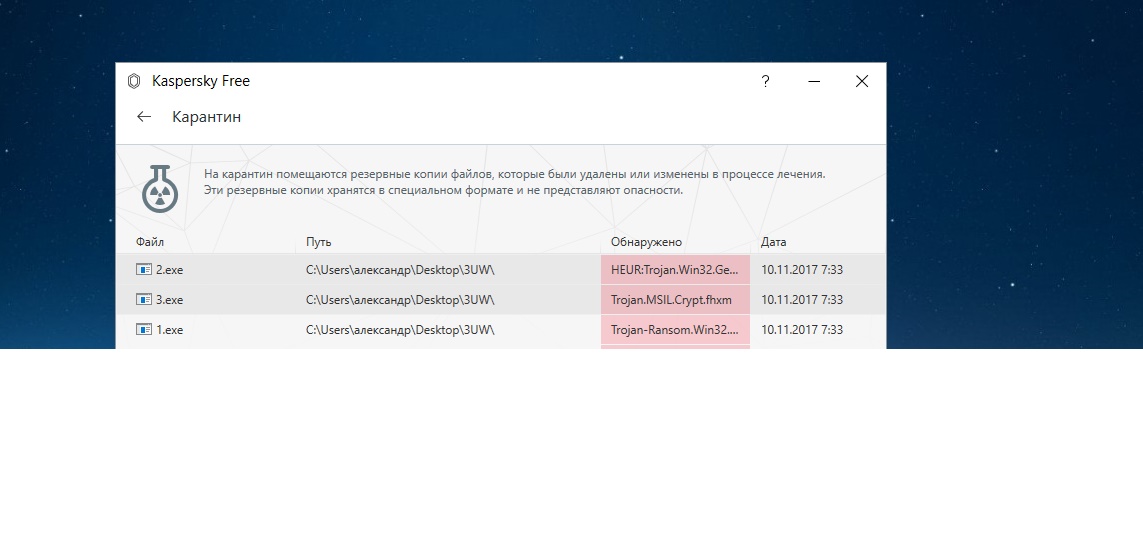1143x540 pixels.
Task: Sort by the Дата column header
Action: 773,242
